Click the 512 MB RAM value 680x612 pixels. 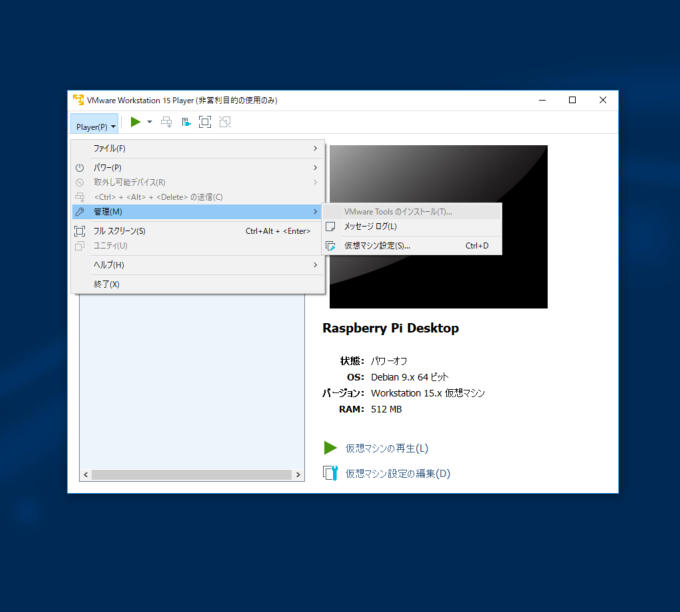[x=386, y=409]
